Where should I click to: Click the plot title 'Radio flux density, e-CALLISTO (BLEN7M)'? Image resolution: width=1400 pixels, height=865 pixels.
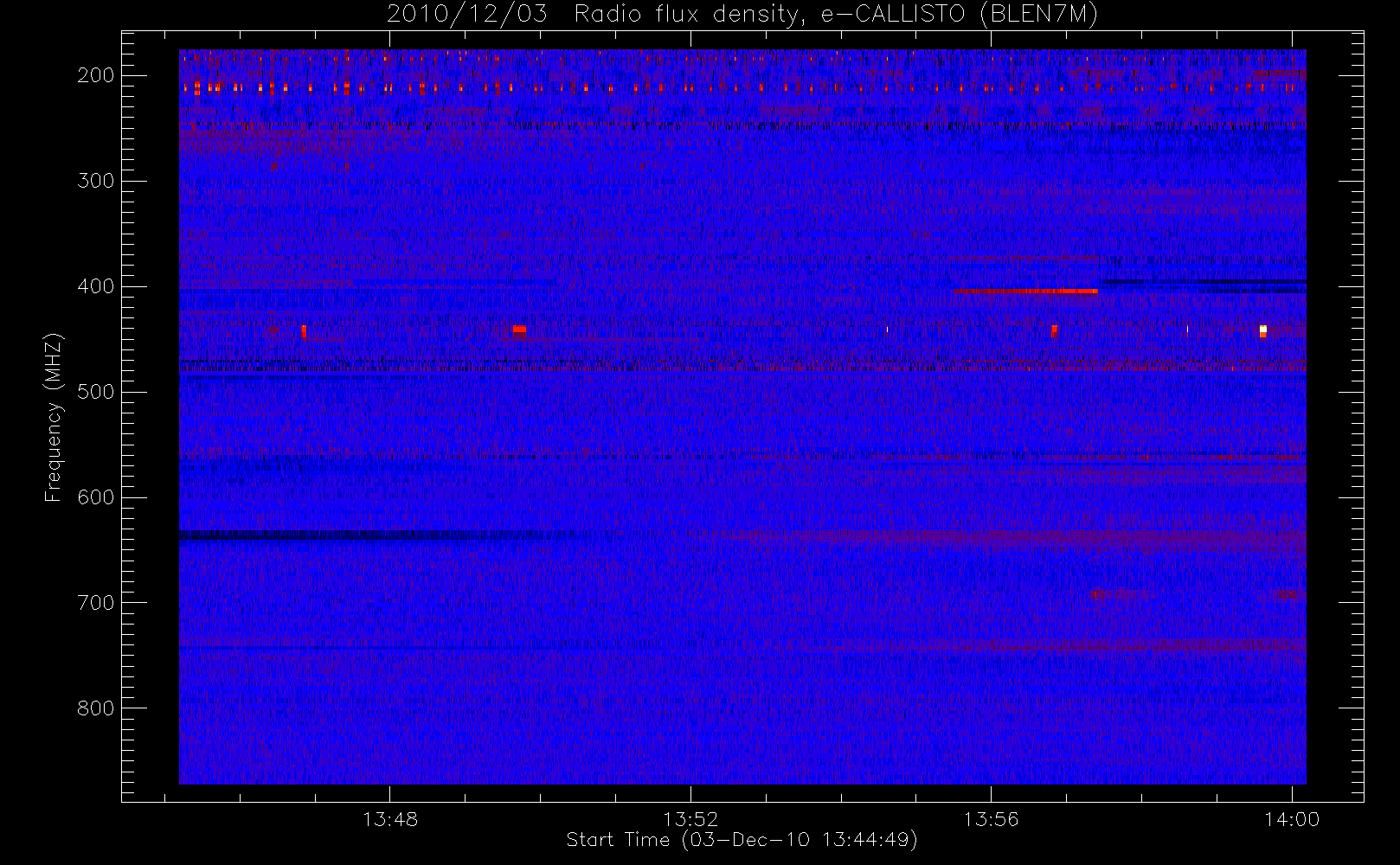click(x=836, y=15)
